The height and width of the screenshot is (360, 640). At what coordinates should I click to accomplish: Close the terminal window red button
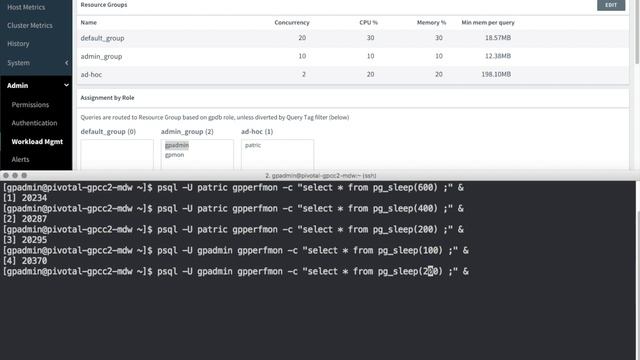pyautogui.click(x=6, y=176)
